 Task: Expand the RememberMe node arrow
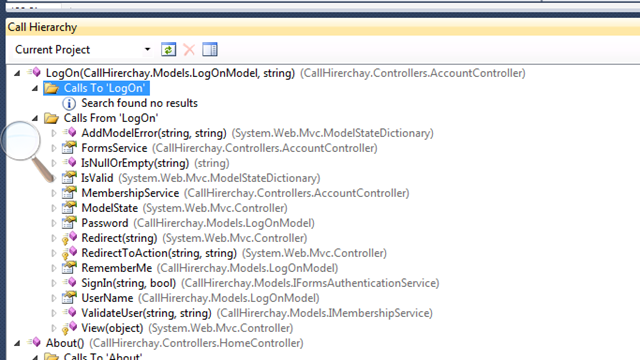53,268
